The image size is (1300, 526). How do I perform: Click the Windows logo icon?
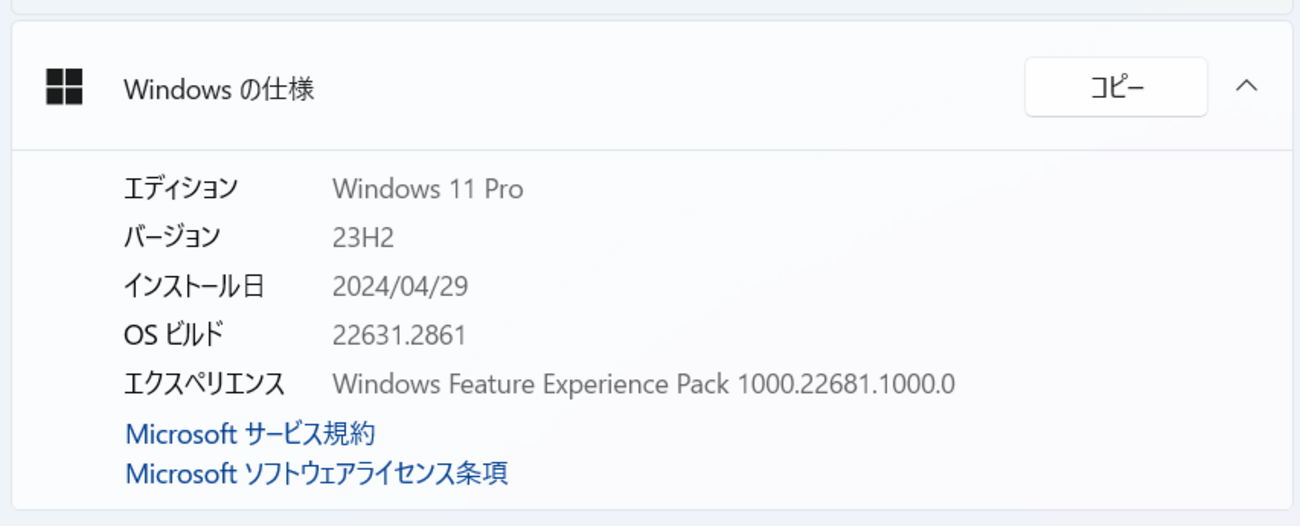(x=64, y=87)
